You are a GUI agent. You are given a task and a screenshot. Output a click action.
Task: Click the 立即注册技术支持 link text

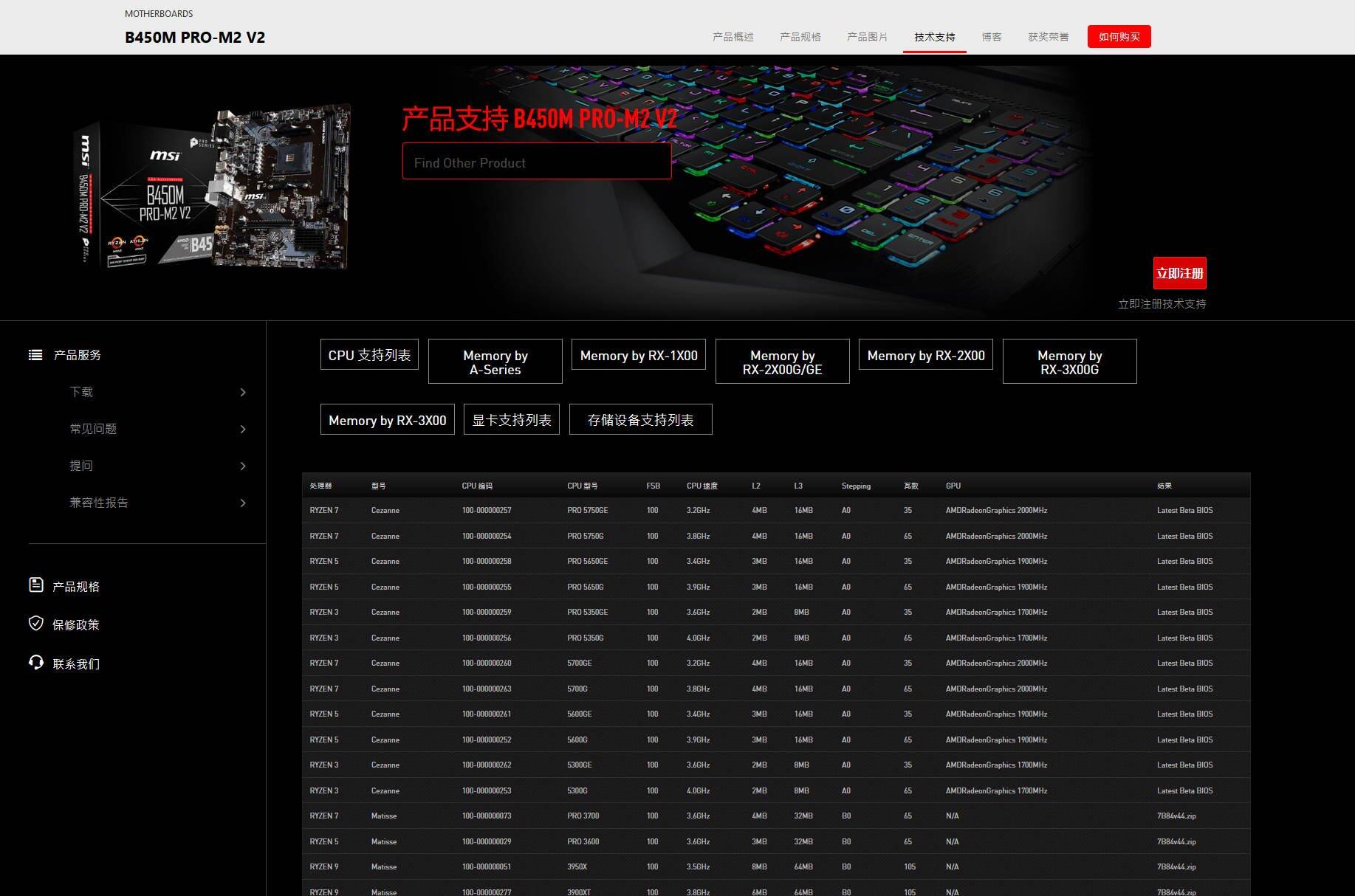pyautogui.click(x=1162, y=304)
